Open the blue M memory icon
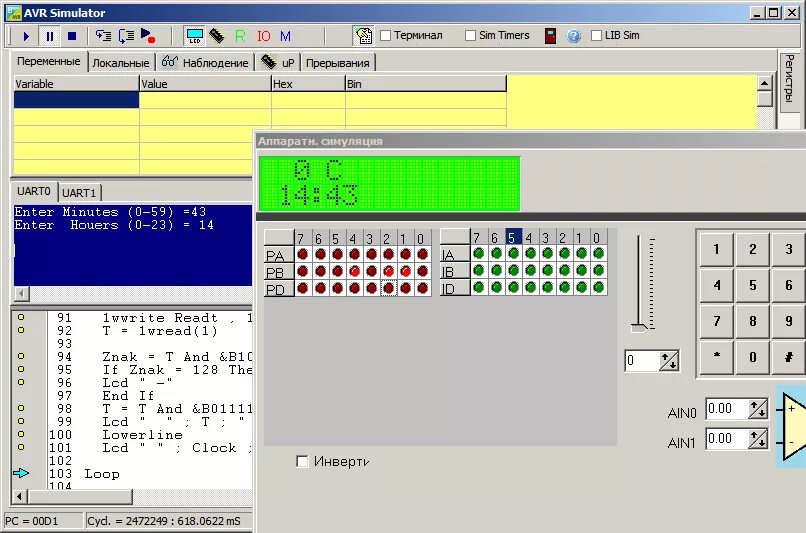The height and width of the screenshot is (533, 806). [285, 35]
